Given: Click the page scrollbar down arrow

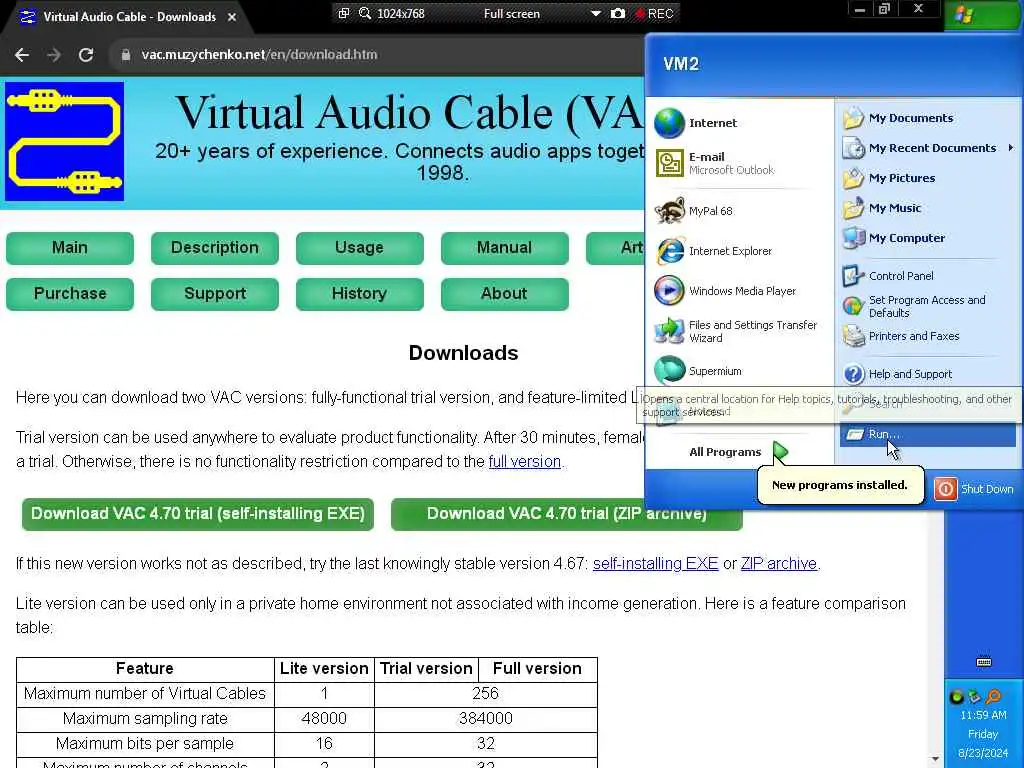Looking at the screenshot, I should [x=935, y=760].
